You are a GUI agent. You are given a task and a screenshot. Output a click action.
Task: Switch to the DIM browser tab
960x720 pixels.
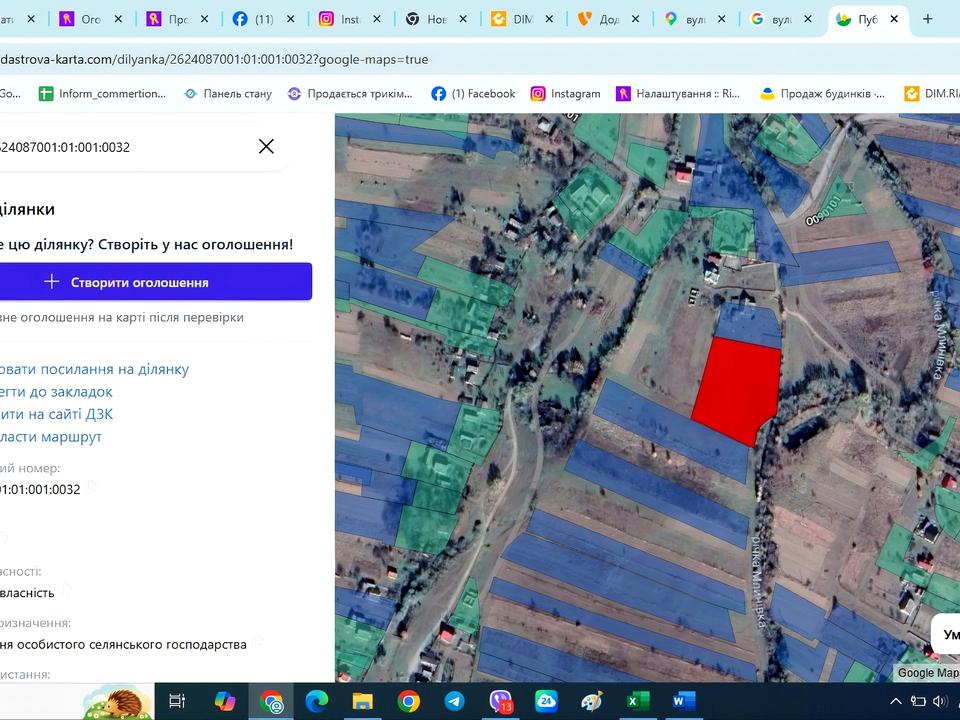click(x=513, y=19)
